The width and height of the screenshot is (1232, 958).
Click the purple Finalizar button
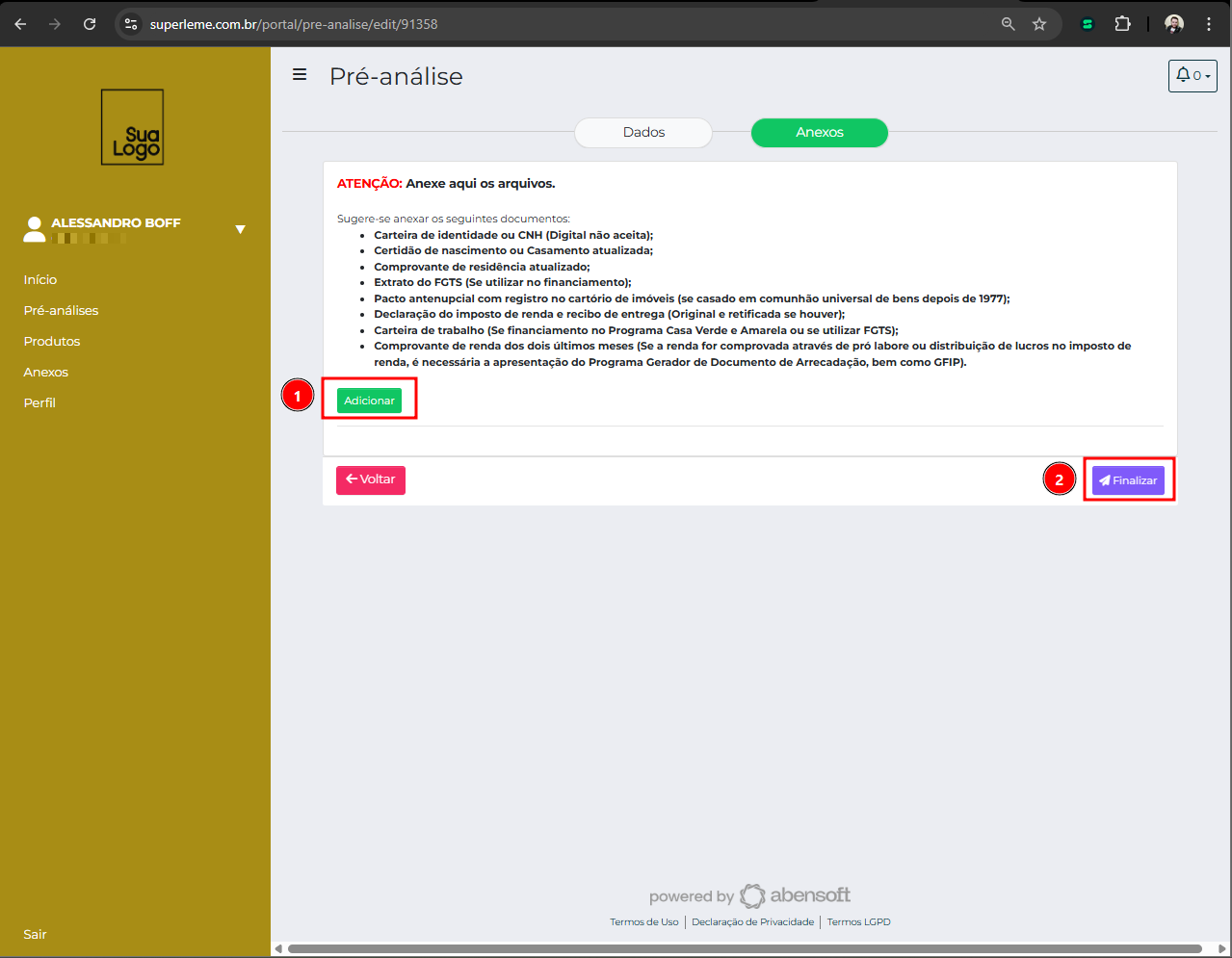[1128, 480]
